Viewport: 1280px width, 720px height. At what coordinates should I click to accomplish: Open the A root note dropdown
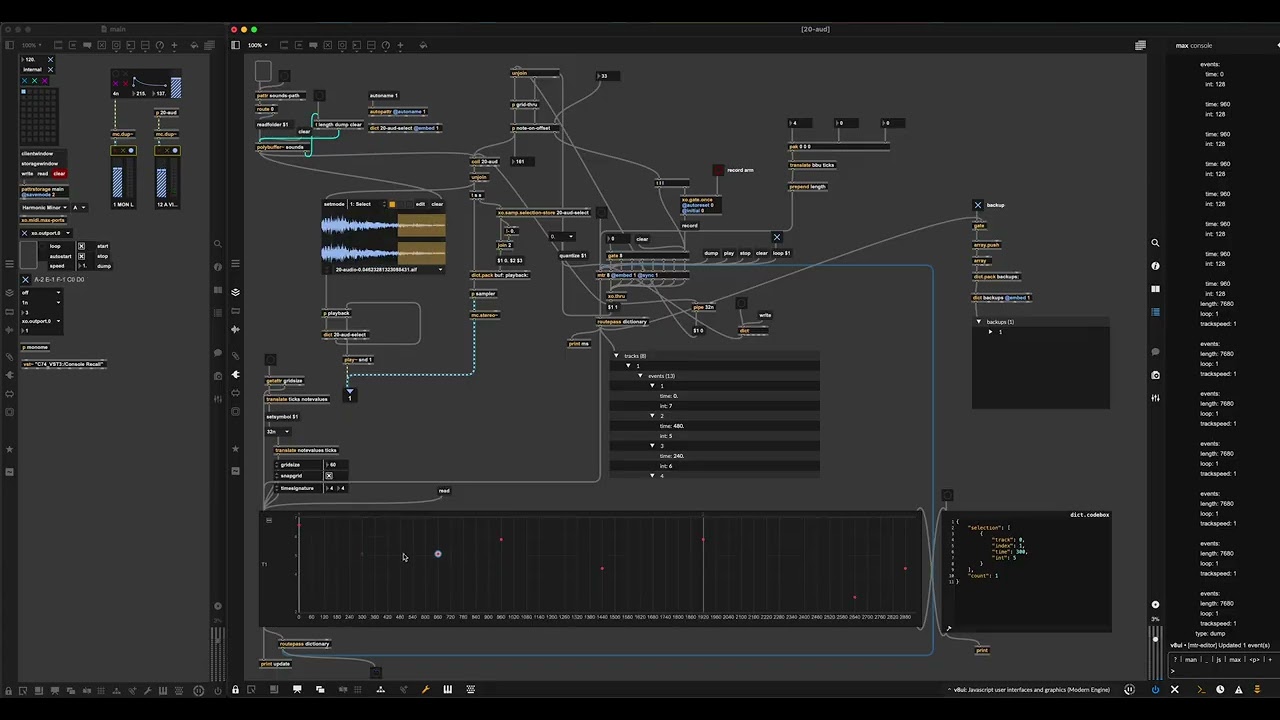(x=79, y=207)
